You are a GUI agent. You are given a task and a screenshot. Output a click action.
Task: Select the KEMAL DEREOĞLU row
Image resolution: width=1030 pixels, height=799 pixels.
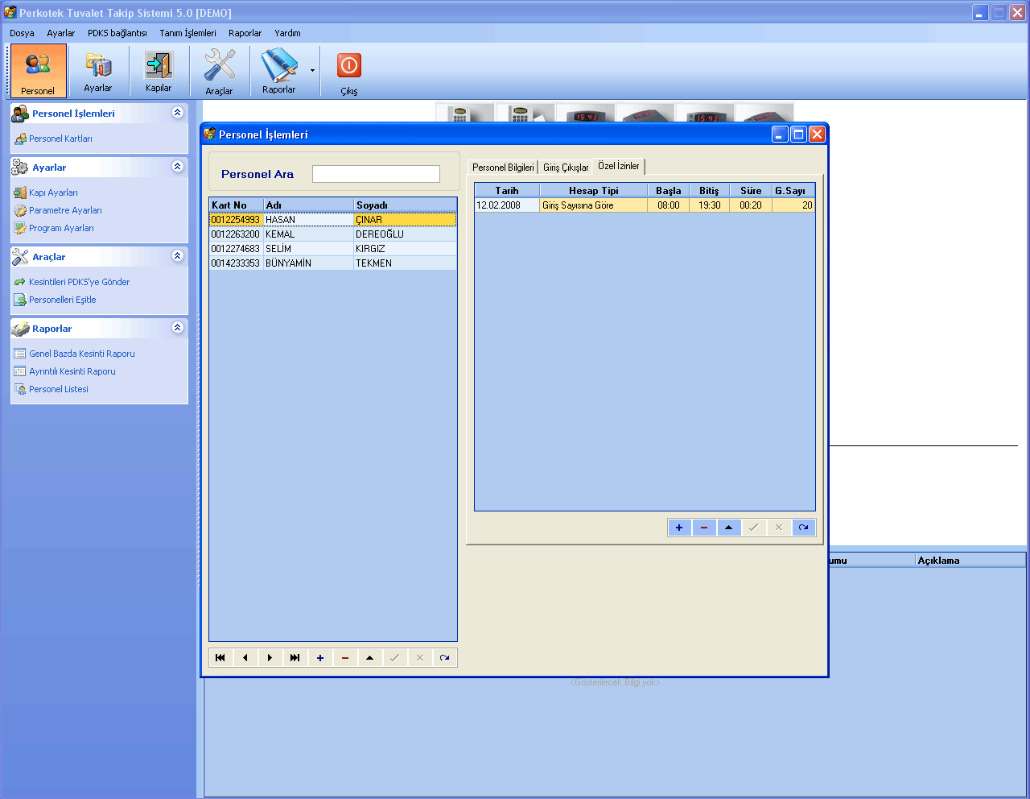tap(332, 234)
